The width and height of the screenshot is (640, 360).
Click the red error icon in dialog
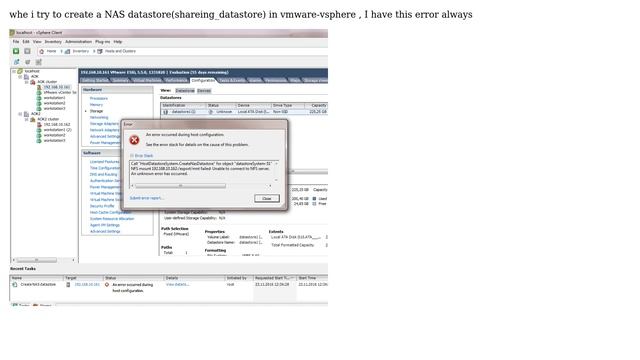(134, 140)
